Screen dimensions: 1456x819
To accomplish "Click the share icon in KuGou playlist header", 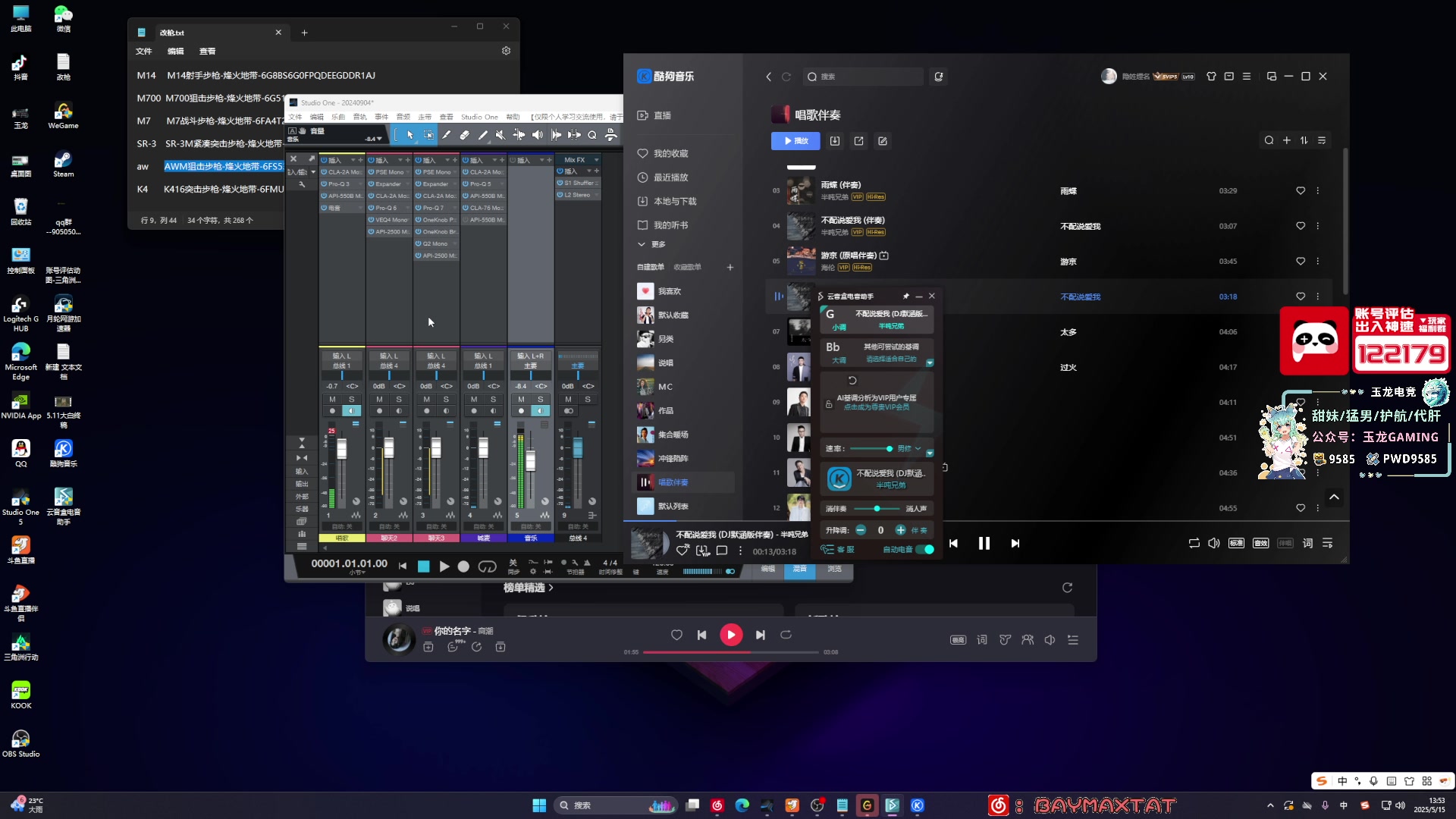I will [858, 141].
